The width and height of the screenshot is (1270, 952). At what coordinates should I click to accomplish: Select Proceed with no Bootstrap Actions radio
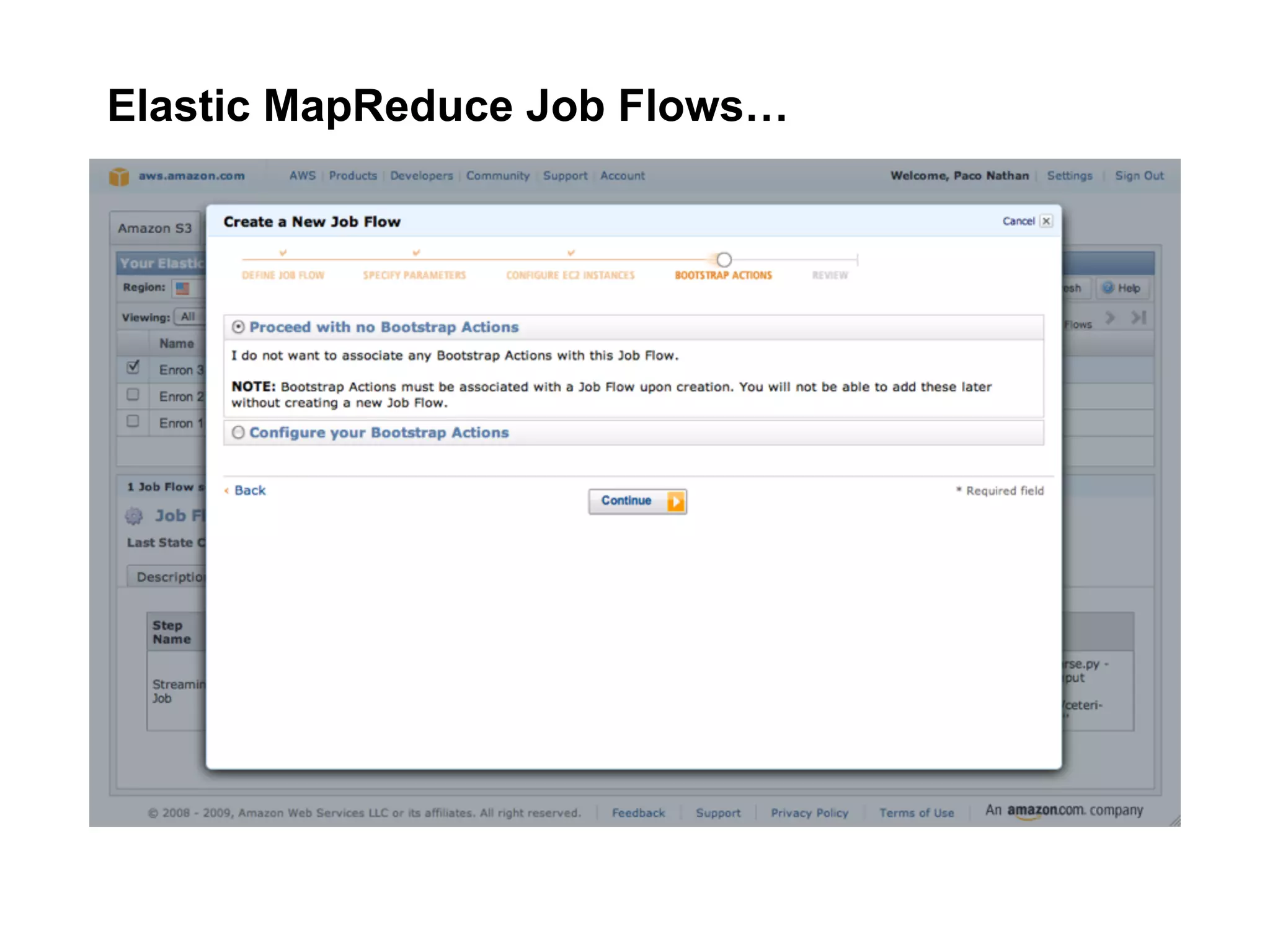(x=238, y=327)
